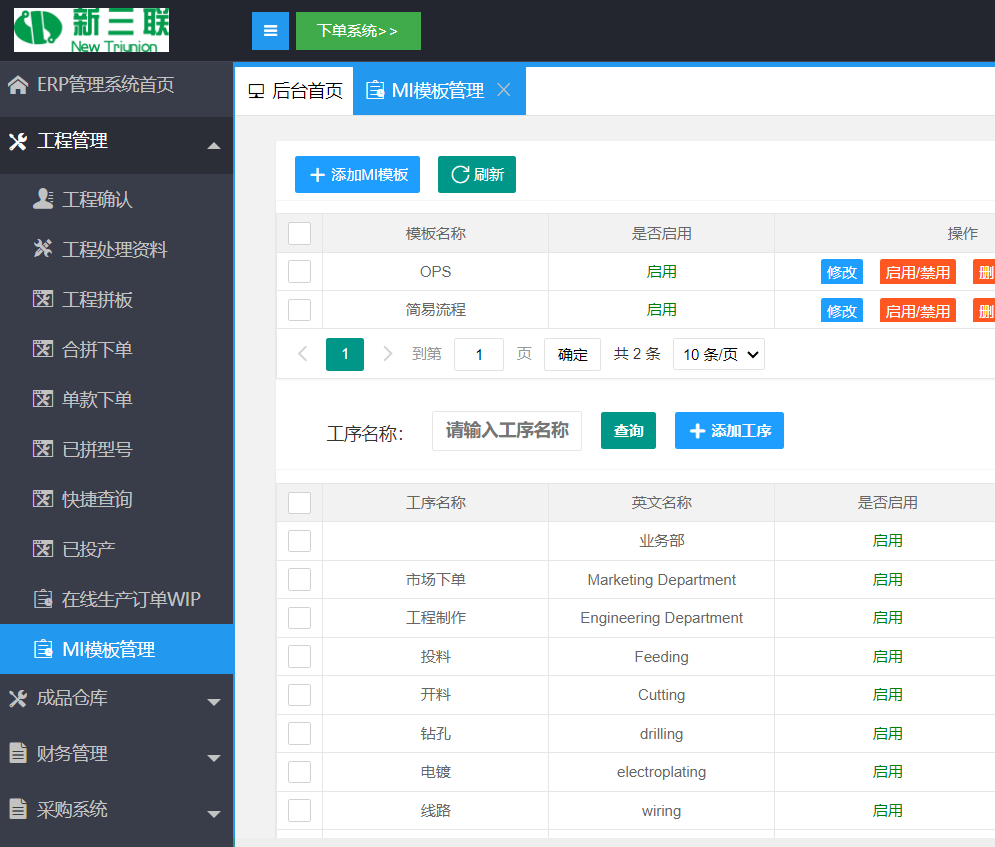Check the checkbox for OPS template row
This screenshot has height=847, width=995.
(299, 272)
